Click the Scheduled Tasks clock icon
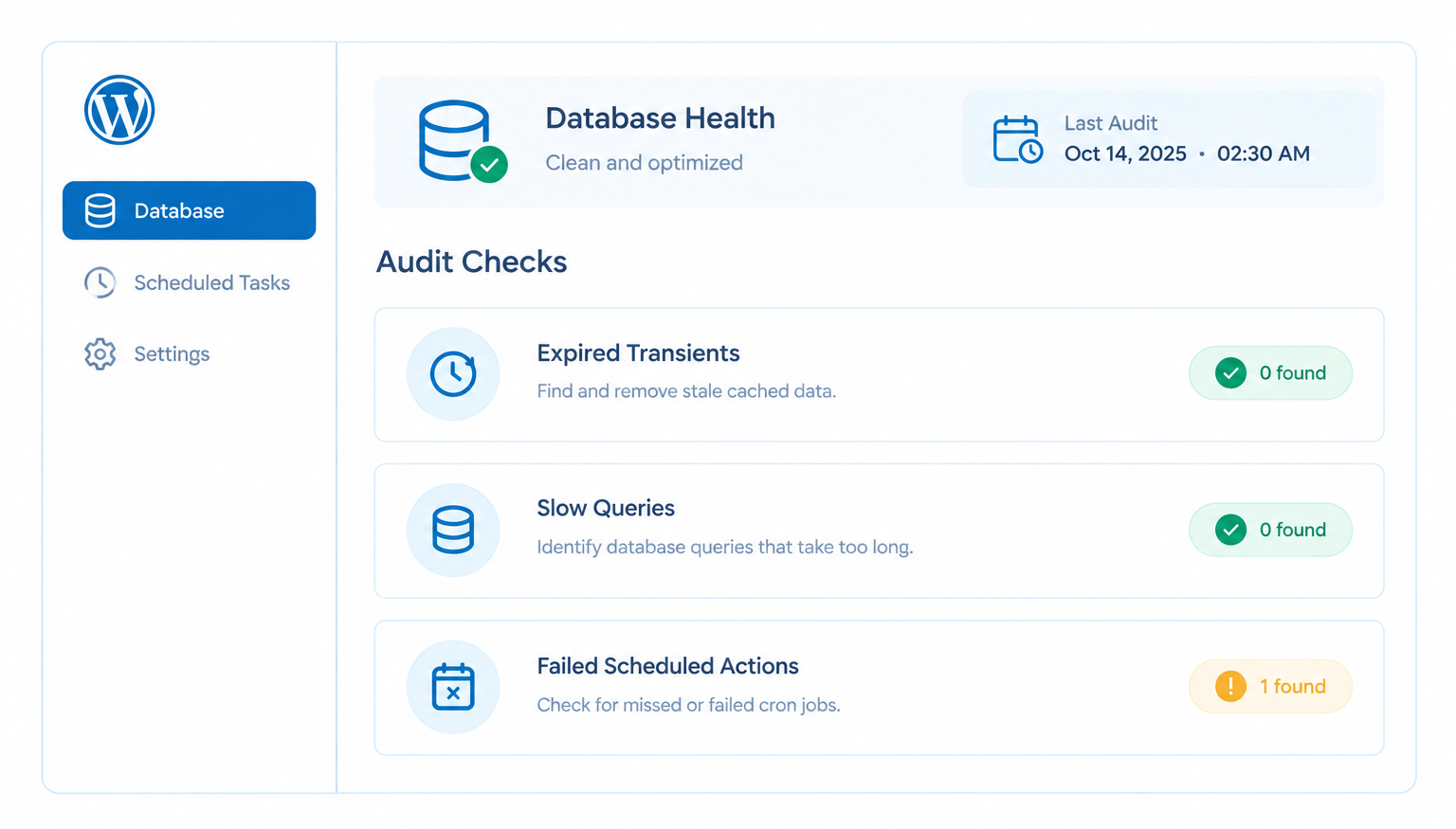Screen dimensions: 1456x829 tap(100, 282)
